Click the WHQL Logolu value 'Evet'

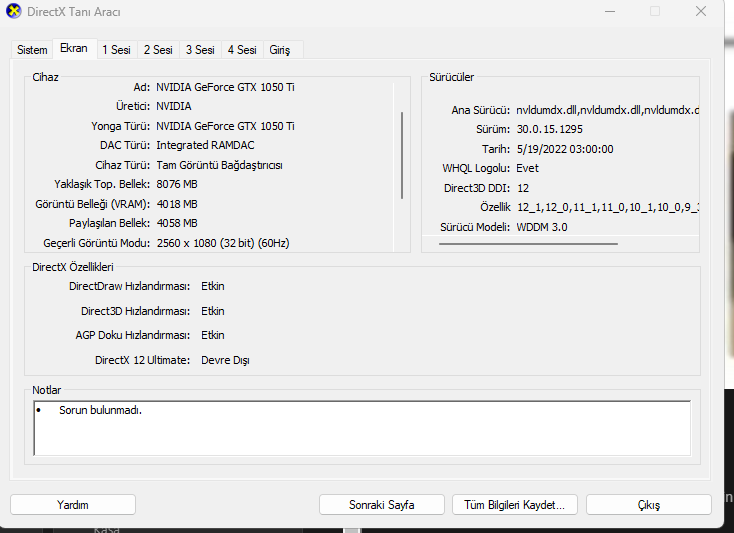(x=528, y=168)
